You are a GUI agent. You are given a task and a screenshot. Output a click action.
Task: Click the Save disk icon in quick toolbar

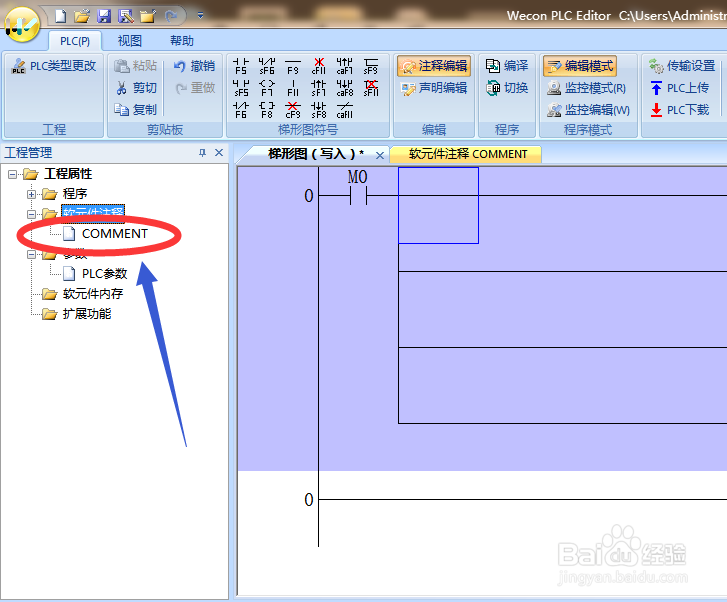pyautogui.click(x=104, y=16)
